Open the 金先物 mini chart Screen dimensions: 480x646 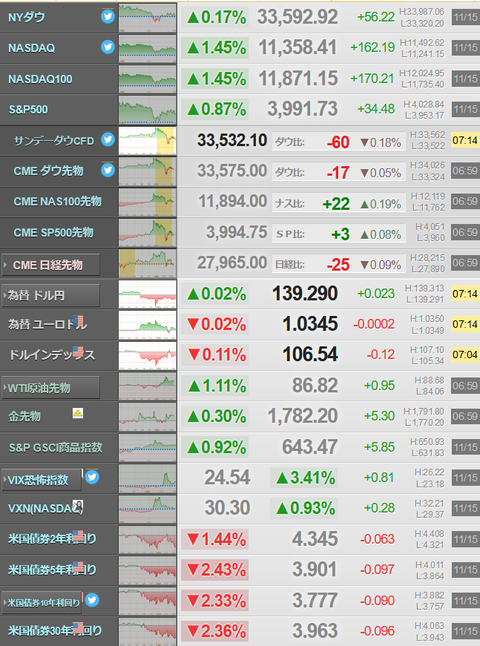tap(148, 417)
